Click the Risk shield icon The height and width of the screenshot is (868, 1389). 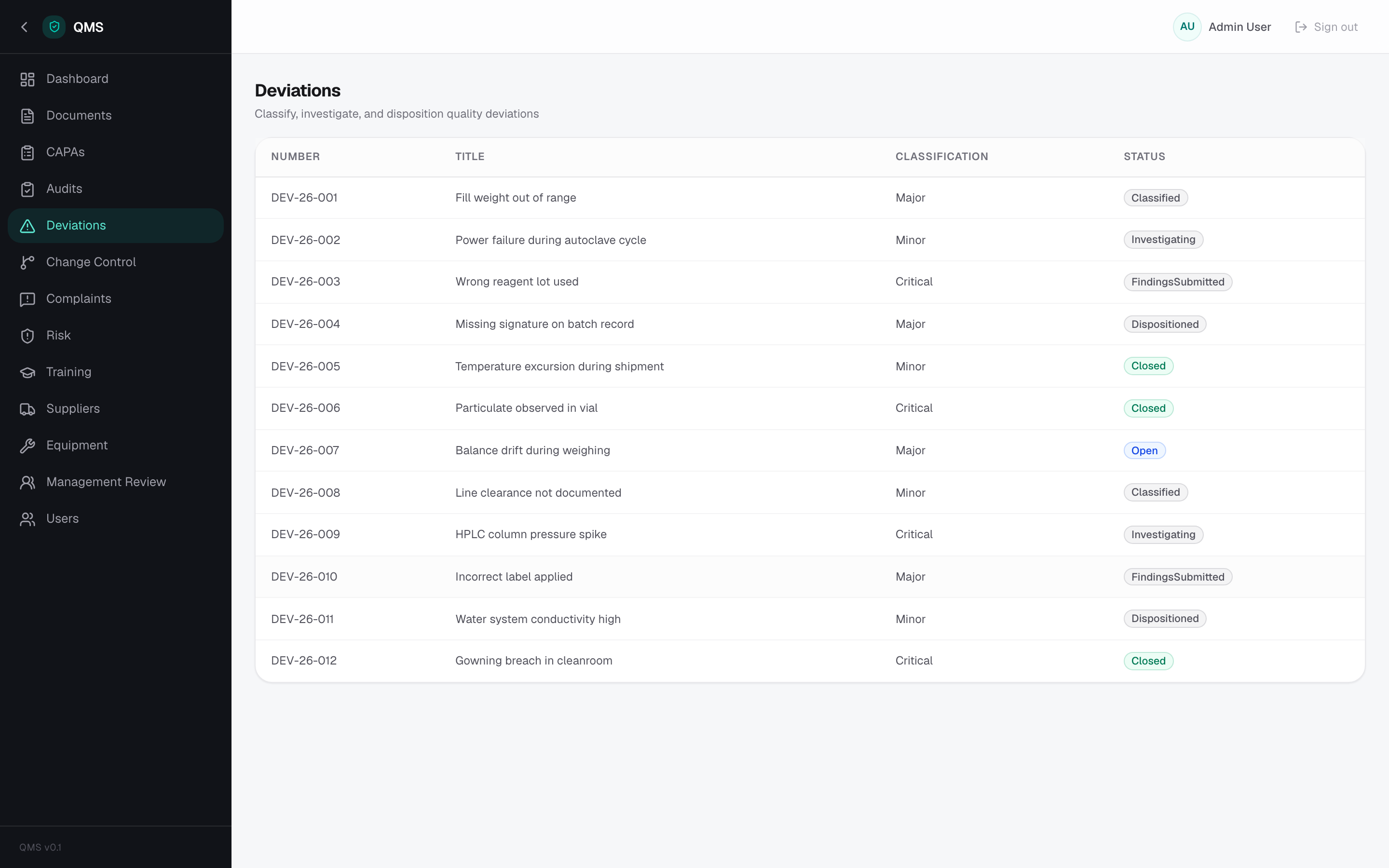[x=27, y=336]
